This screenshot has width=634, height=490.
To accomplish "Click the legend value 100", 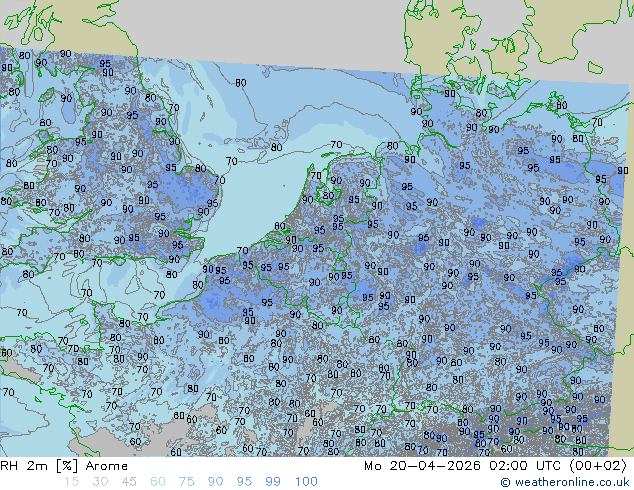I will click(306, 482).
